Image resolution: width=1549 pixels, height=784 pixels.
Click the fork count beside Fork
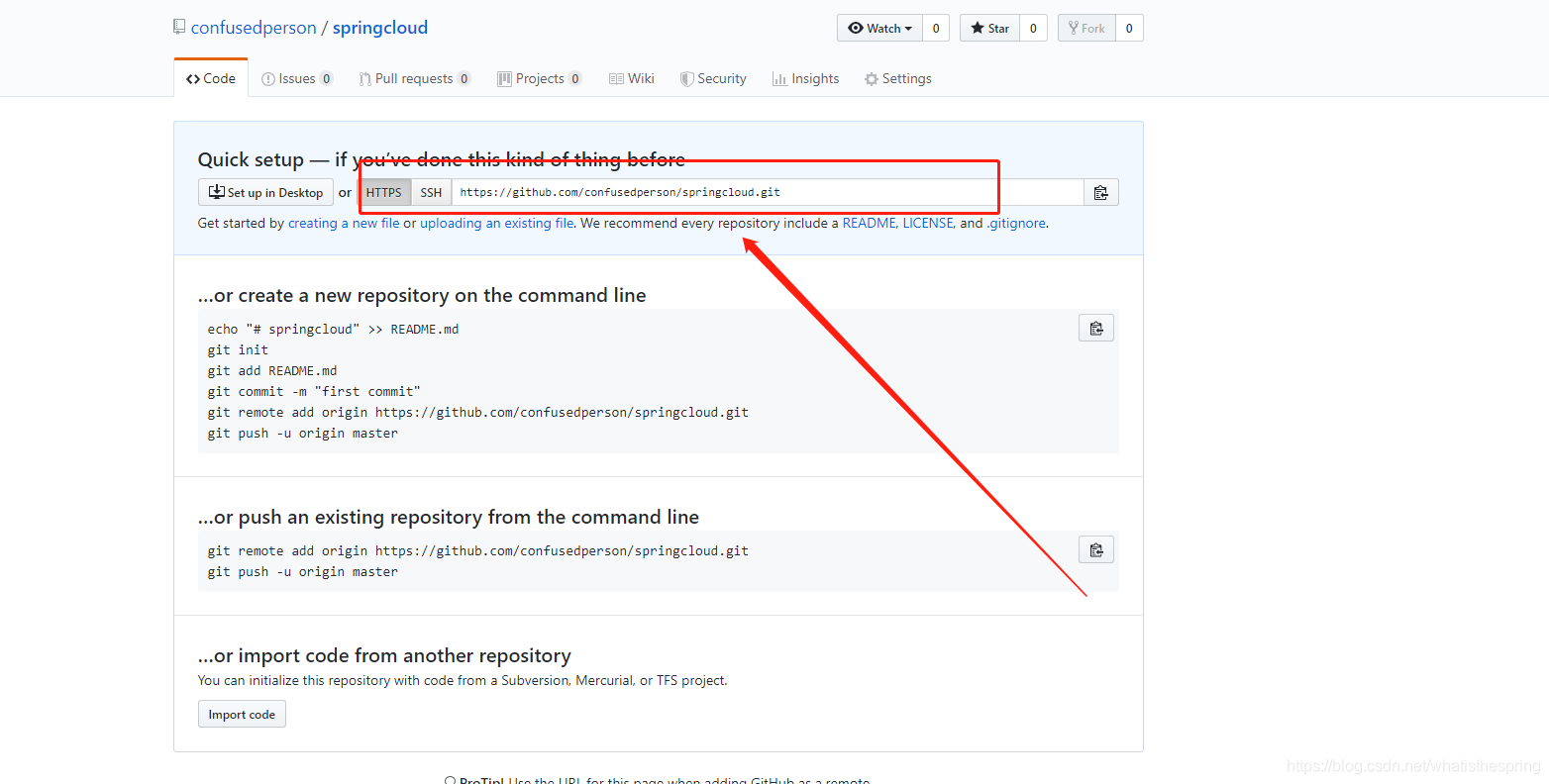[x=1129, y=28]
